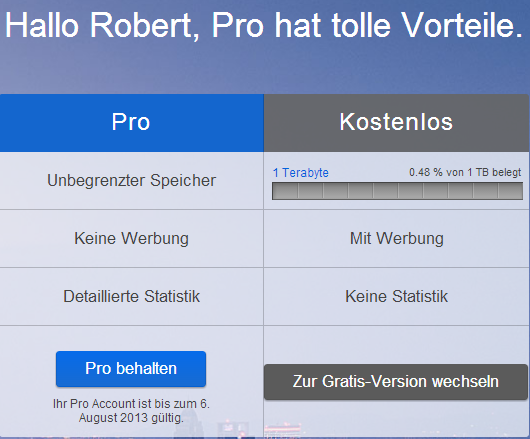Click the Mit Werbung feature cell
The height and width of the screenshot is (439, 530).
coord(396,239)
